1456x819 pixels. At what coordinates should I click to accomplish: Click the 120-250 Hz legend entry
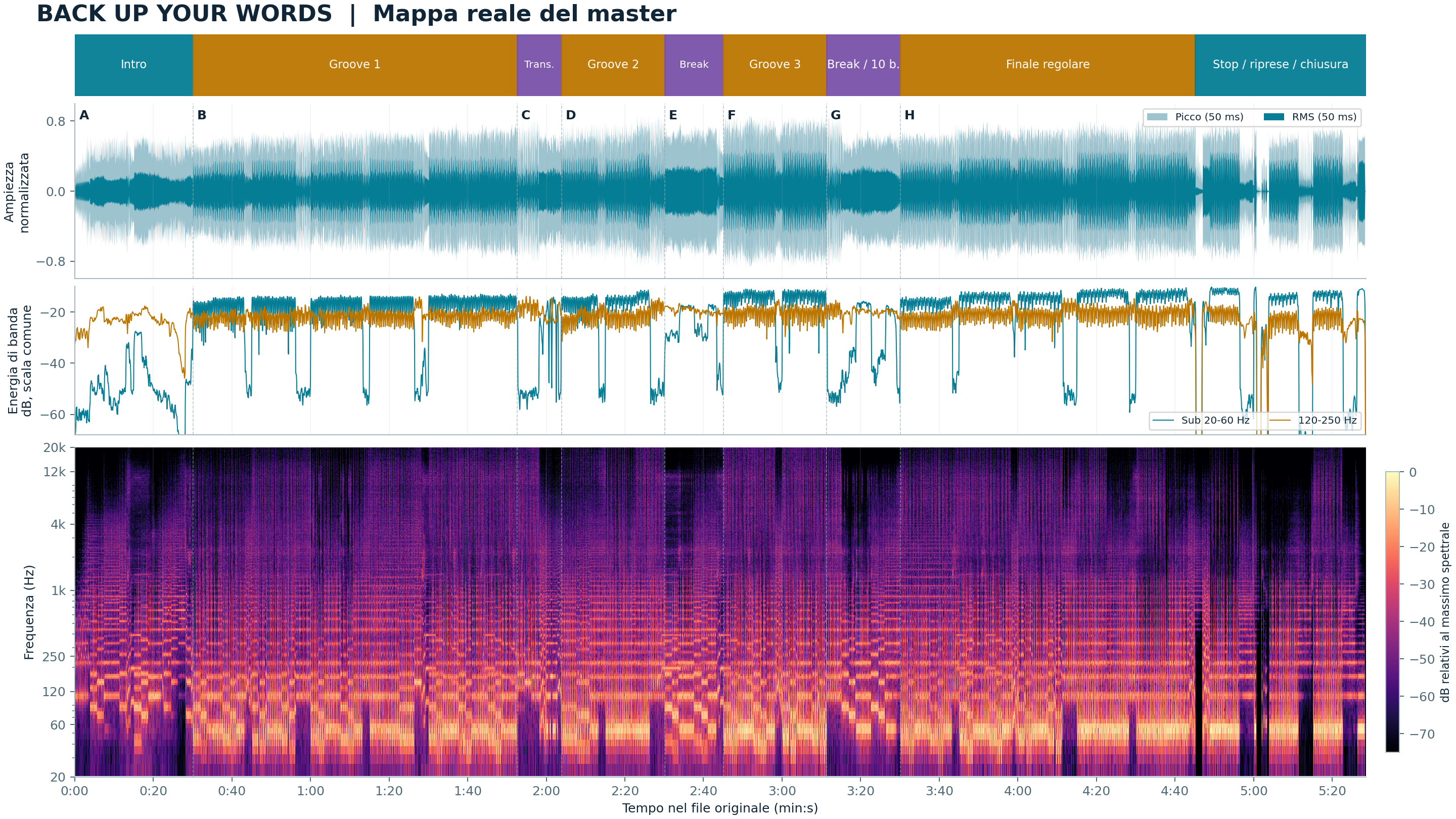(x=1312, y=420)
